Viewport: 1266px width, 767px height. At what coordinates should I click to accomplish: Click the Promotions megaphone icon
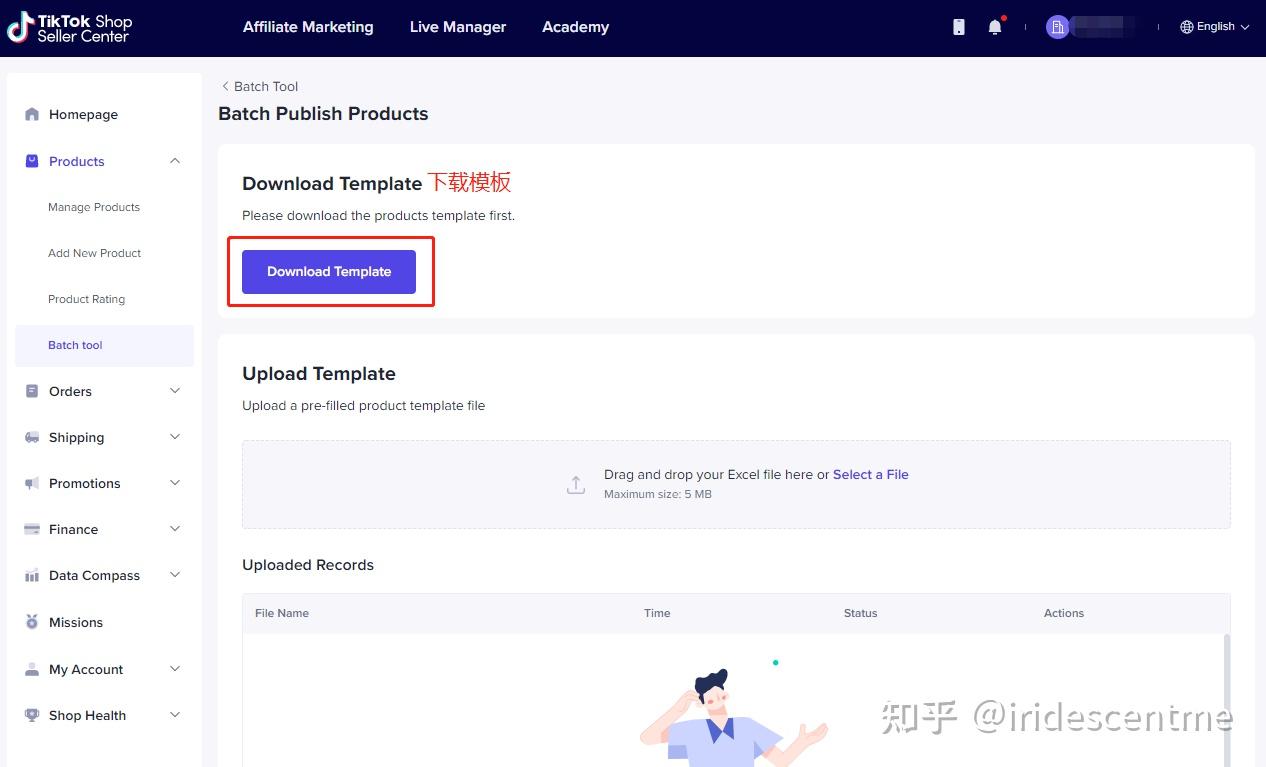click(31, 483)
